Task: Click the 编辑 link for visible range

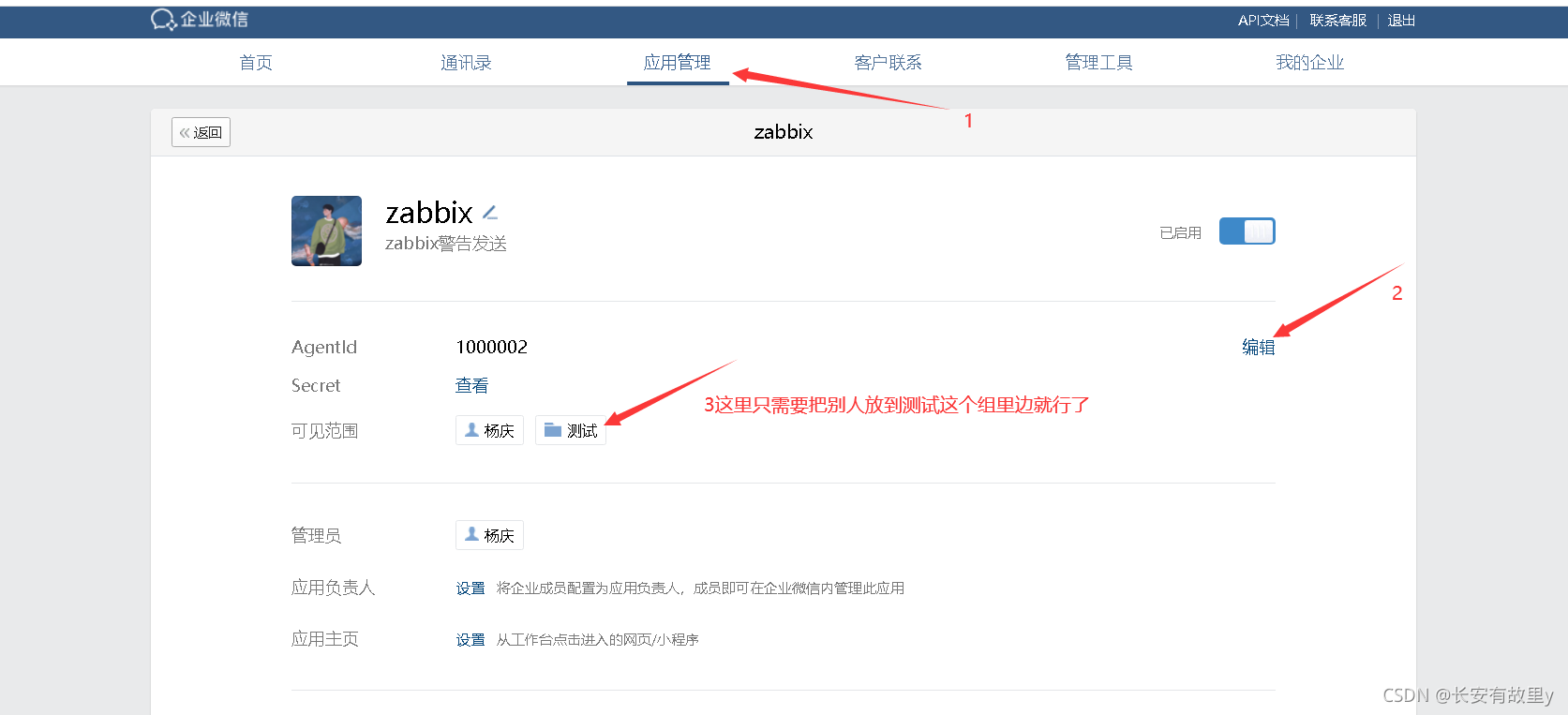Action: (x=1258, y=348)
